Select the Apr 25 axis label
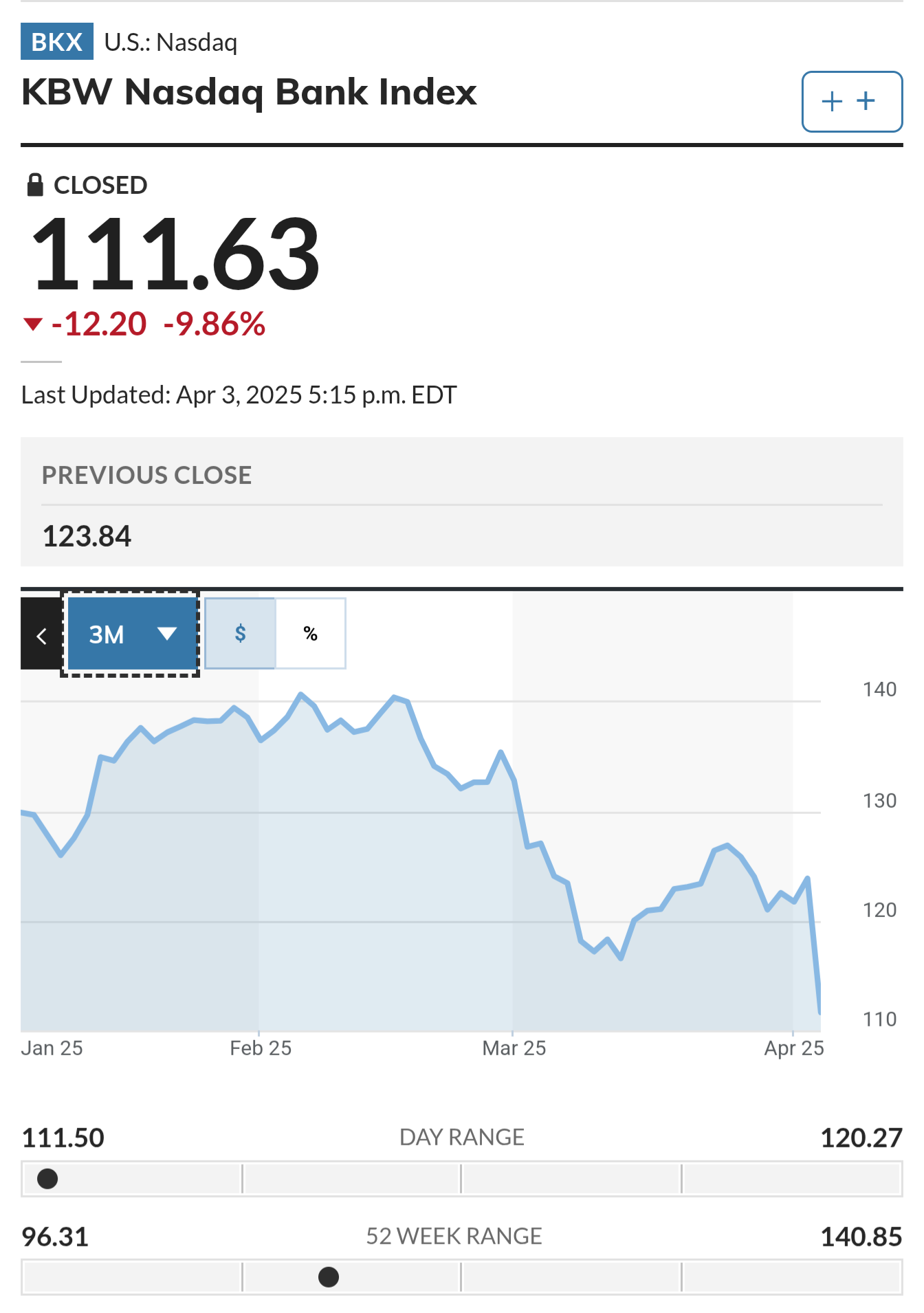This screenshot has height=1313, width=924. [x=794, y=1048]
